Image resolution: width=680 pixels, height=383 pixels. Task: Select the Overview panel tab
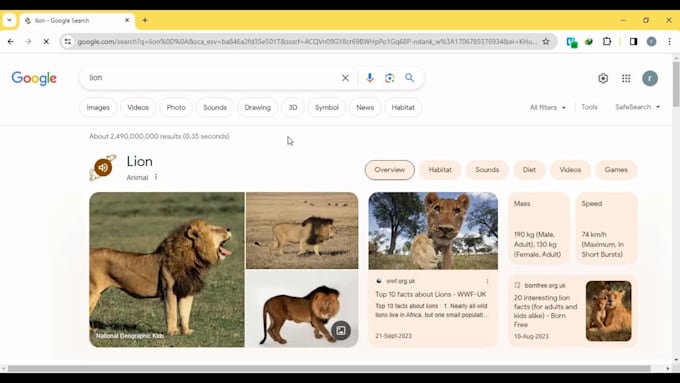[x=389, y=170]
